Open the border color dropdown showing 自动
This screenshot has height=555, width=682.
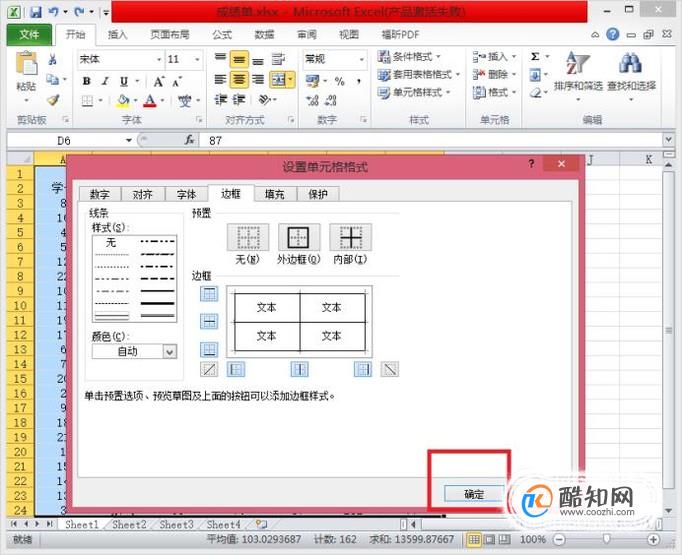[170, 351]
